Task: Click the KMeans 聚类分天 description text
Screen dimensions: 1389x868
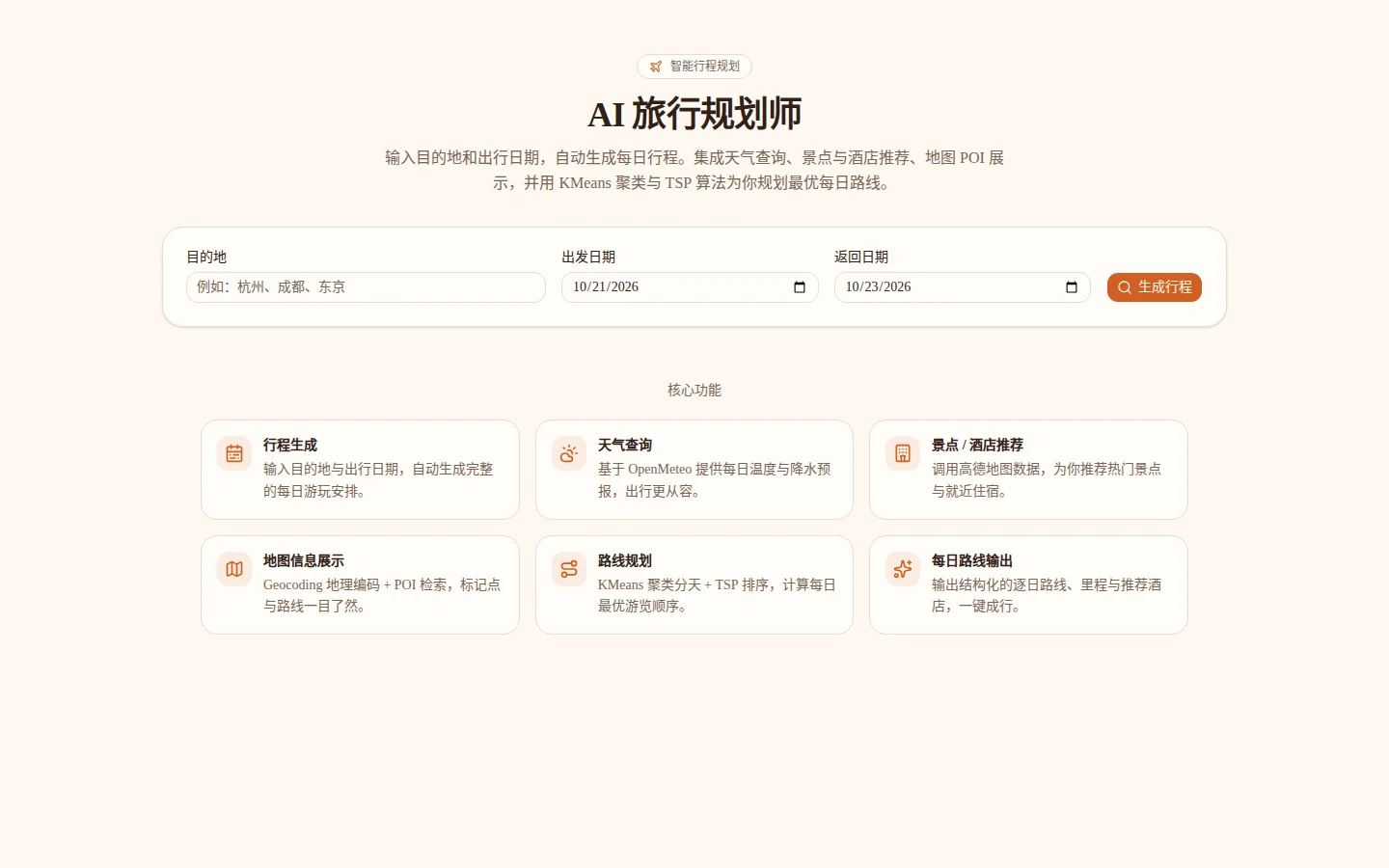Action: click(x=717, y=595)
